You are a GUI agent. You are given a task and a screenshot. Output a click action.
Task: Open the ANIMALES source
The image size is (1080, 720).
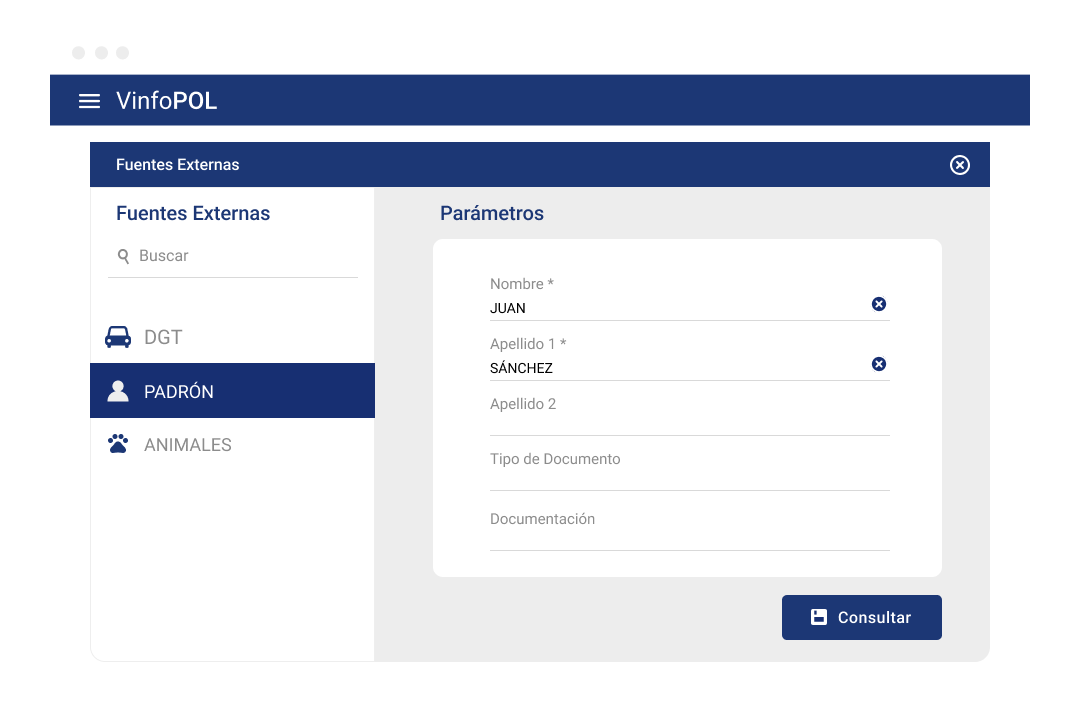click(232, 444)
